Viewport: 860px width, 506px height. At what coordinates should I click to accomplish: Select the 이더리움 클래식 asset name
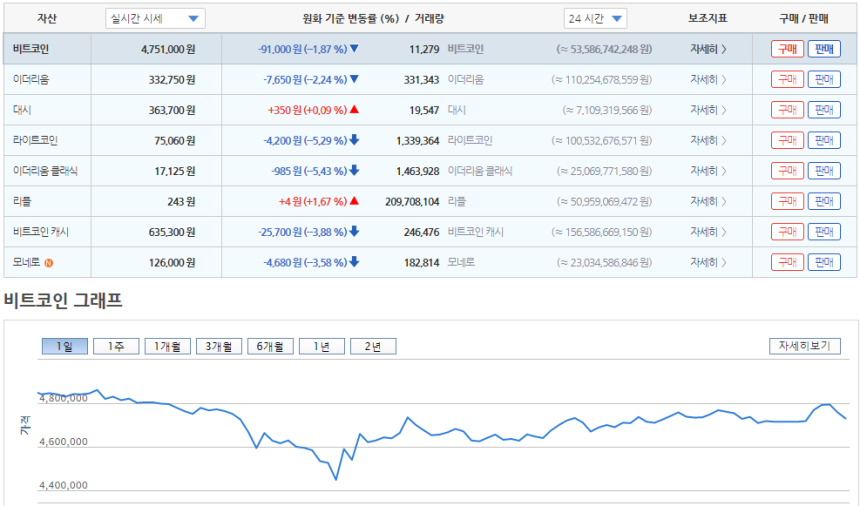pos(45,171)
